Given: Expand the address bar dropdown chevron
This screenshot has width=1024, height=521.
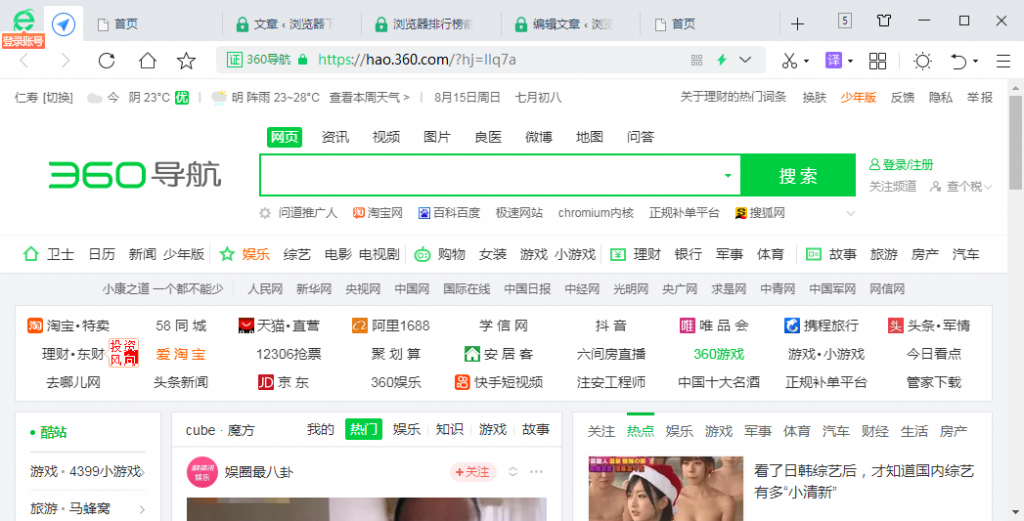Looking at the screenshot, I should click(745, 60).
